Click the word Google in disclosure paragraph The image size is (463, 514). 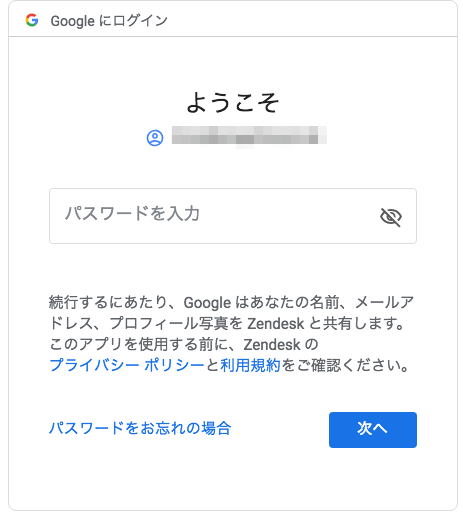pyautogui.click(x=207, y=303)
